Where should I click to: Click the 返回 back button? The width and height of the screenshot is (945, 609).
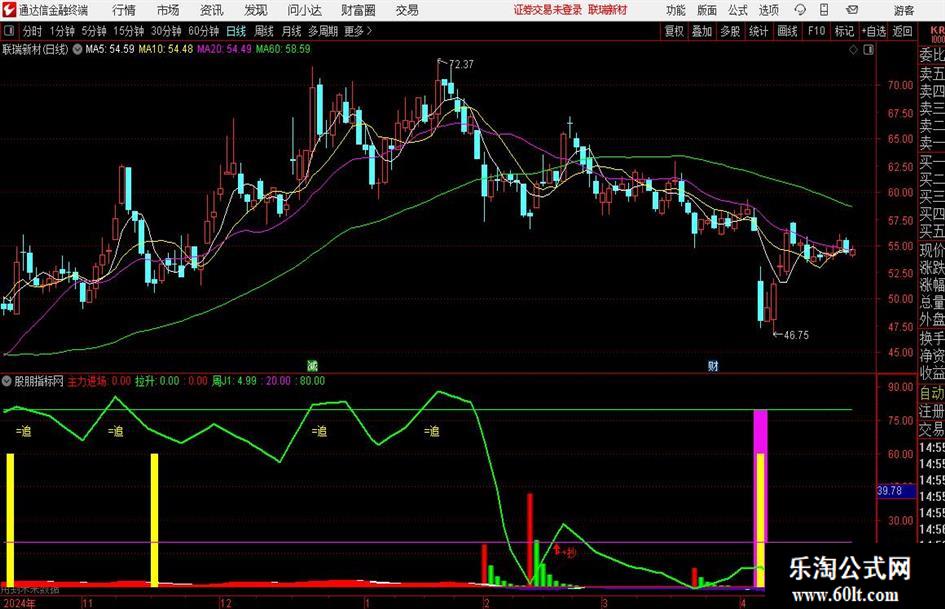pos(903,31)
